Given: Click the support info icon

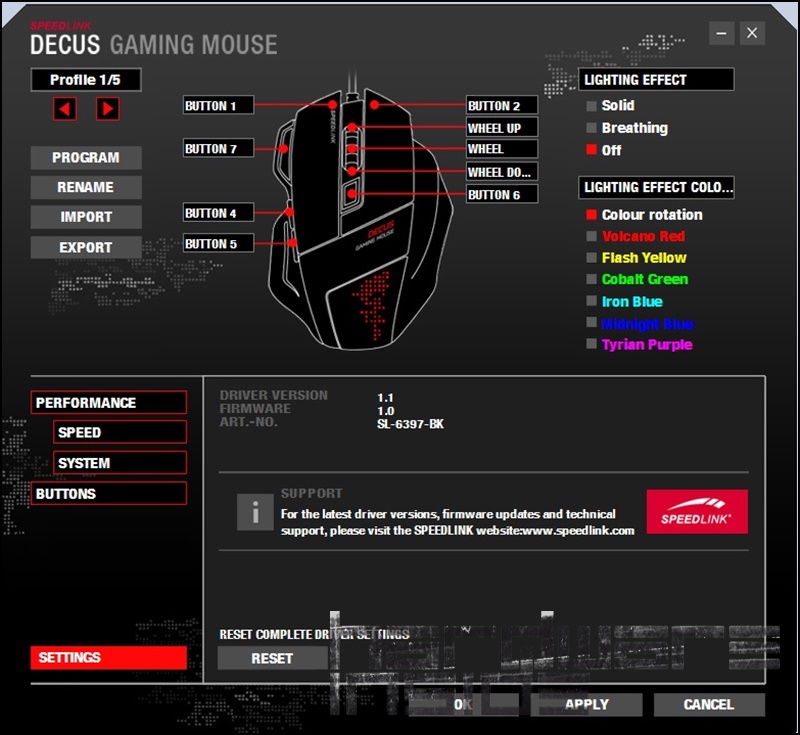Looking at the screenshot, I should click(x=255, y=512).
